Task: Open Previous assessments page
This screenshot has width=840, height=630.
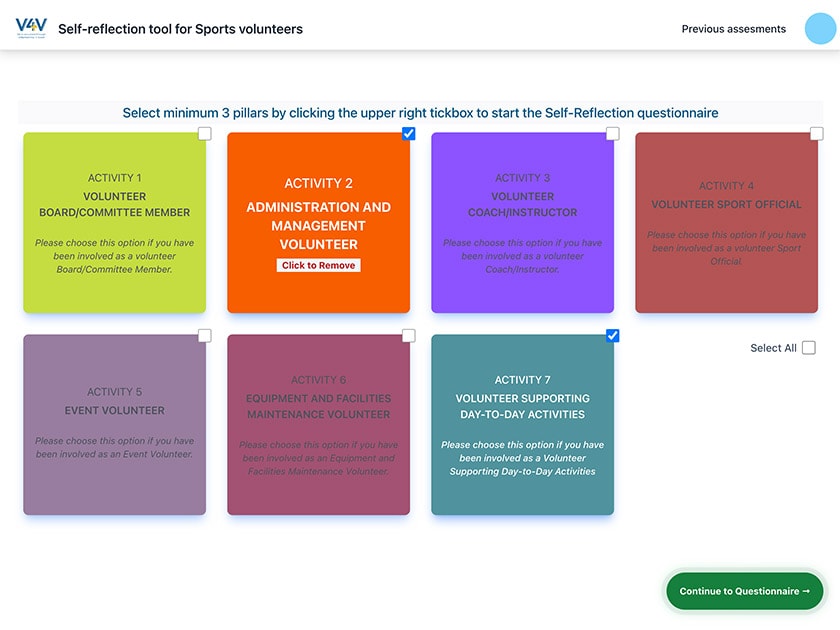Action: pyautogui.click(x=733, y=29)
